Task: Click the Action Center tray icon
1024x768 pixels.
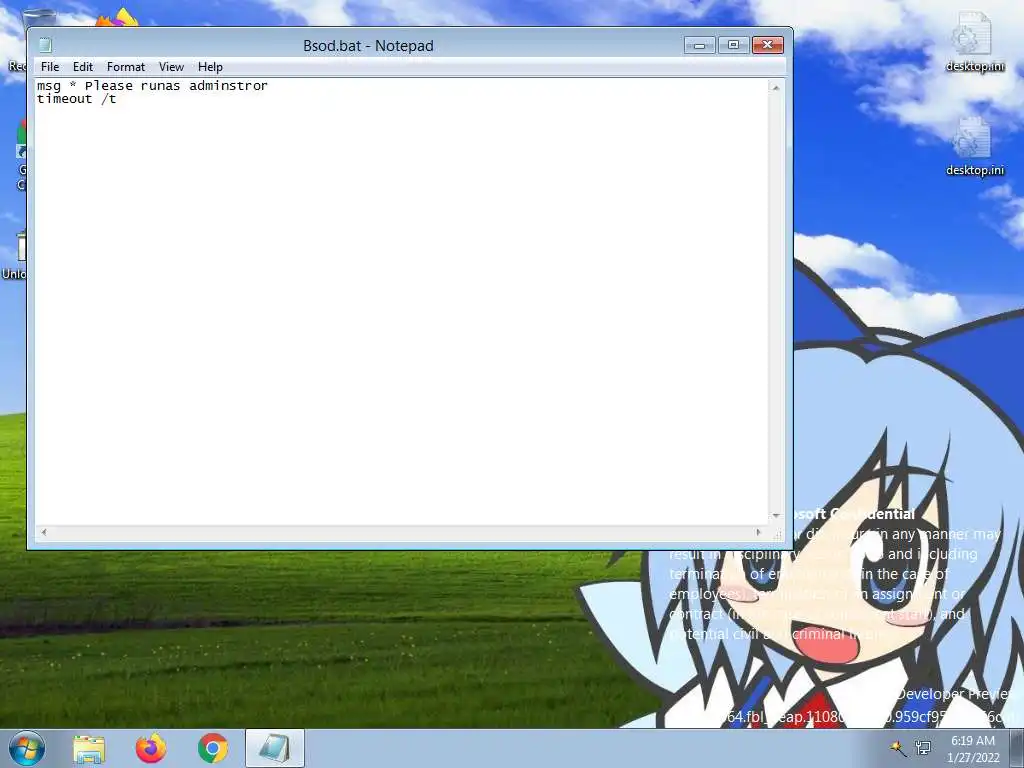Action: click(x=898, y=748)
